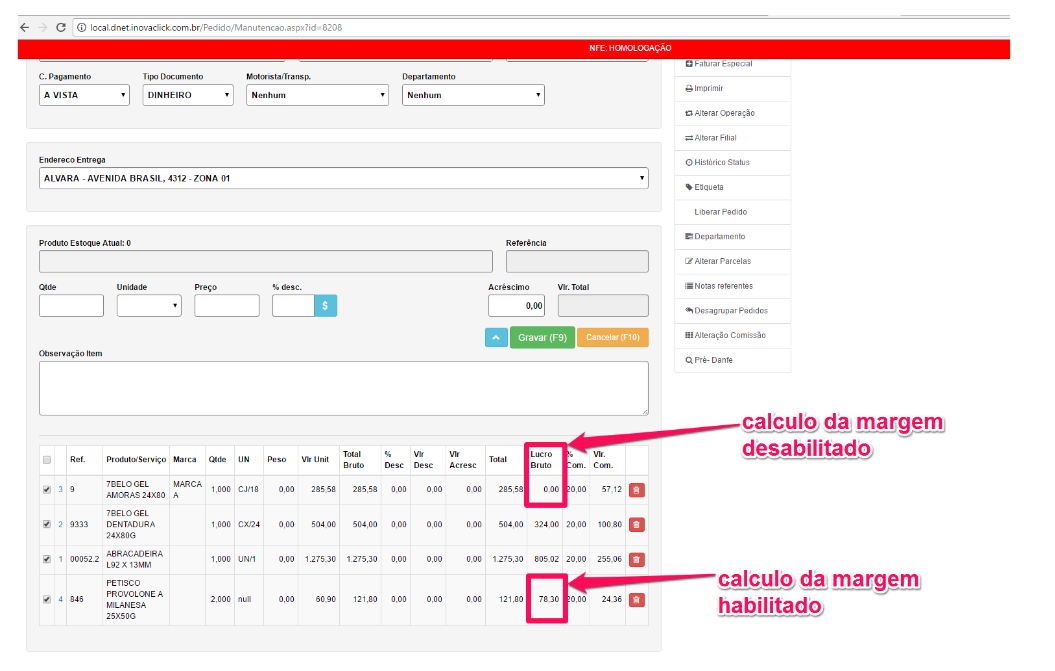Click the browser back arrow
This screenshot has height=671, width=1055.
click(x=24, y=27)
